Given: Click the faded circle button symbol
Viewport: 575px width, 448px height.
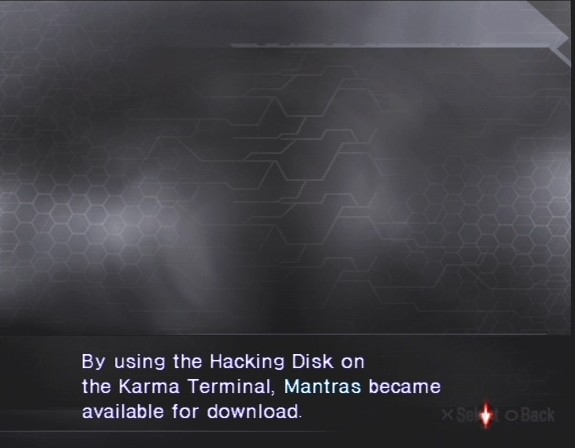Looking at the screenshot, I should 511,415.
